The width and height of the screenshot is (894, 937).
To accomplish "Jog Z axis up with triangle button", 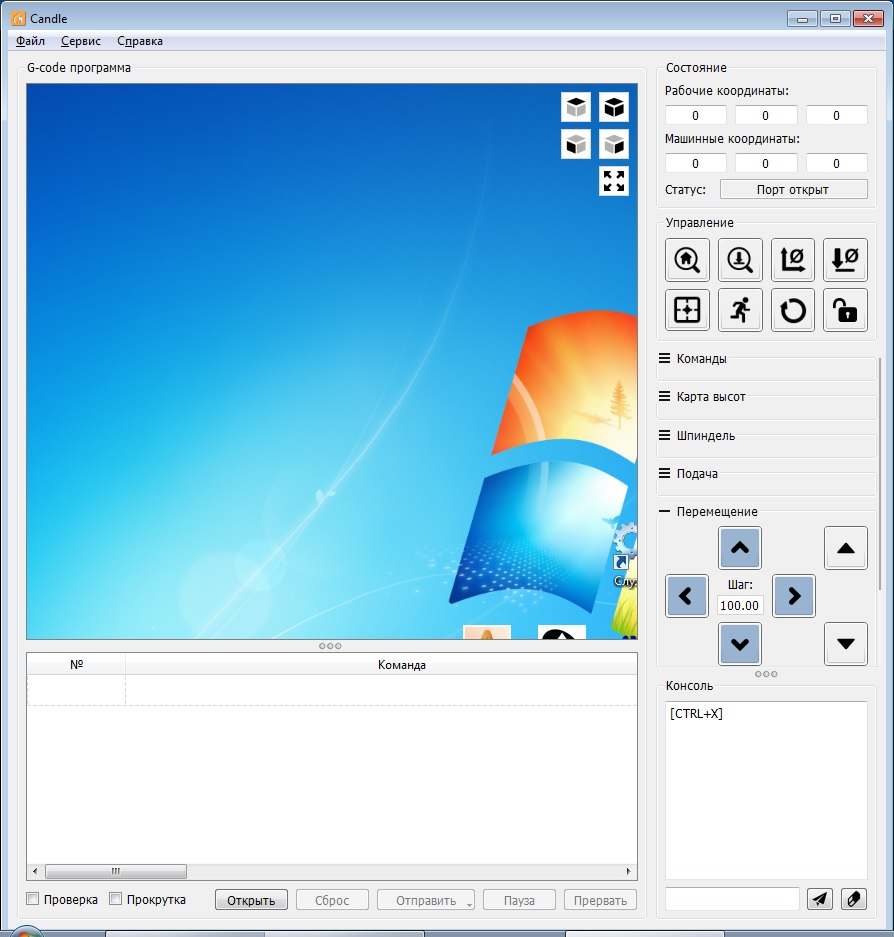I will coord(846,547).
